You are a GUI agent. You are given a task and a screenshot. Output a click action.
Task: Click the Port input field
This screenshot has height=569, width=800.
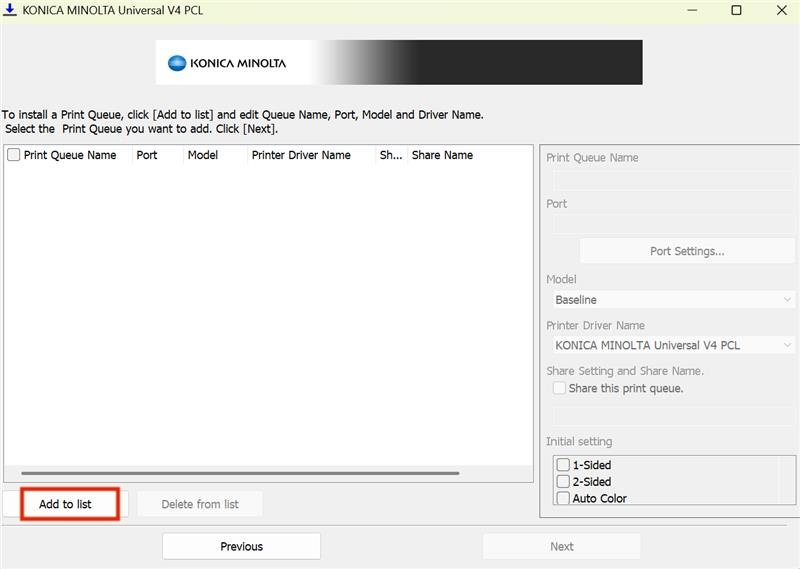(x=673, y=225)
